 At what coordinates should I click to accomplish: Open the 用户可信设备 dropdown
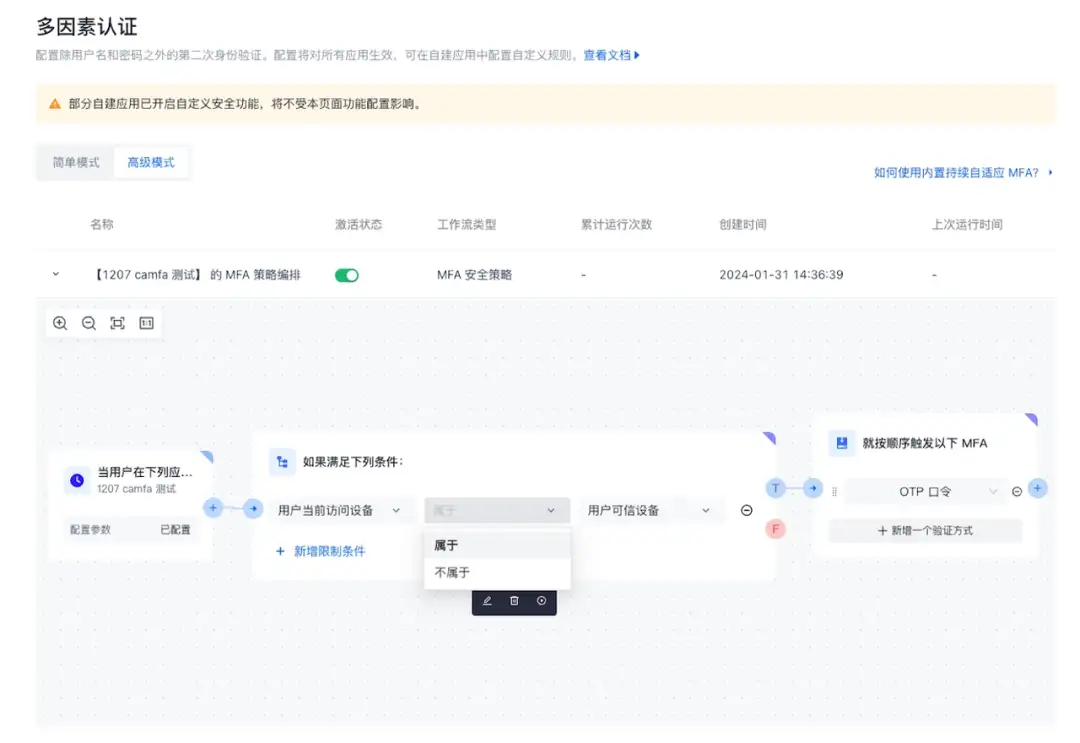[x=649, y=510]
